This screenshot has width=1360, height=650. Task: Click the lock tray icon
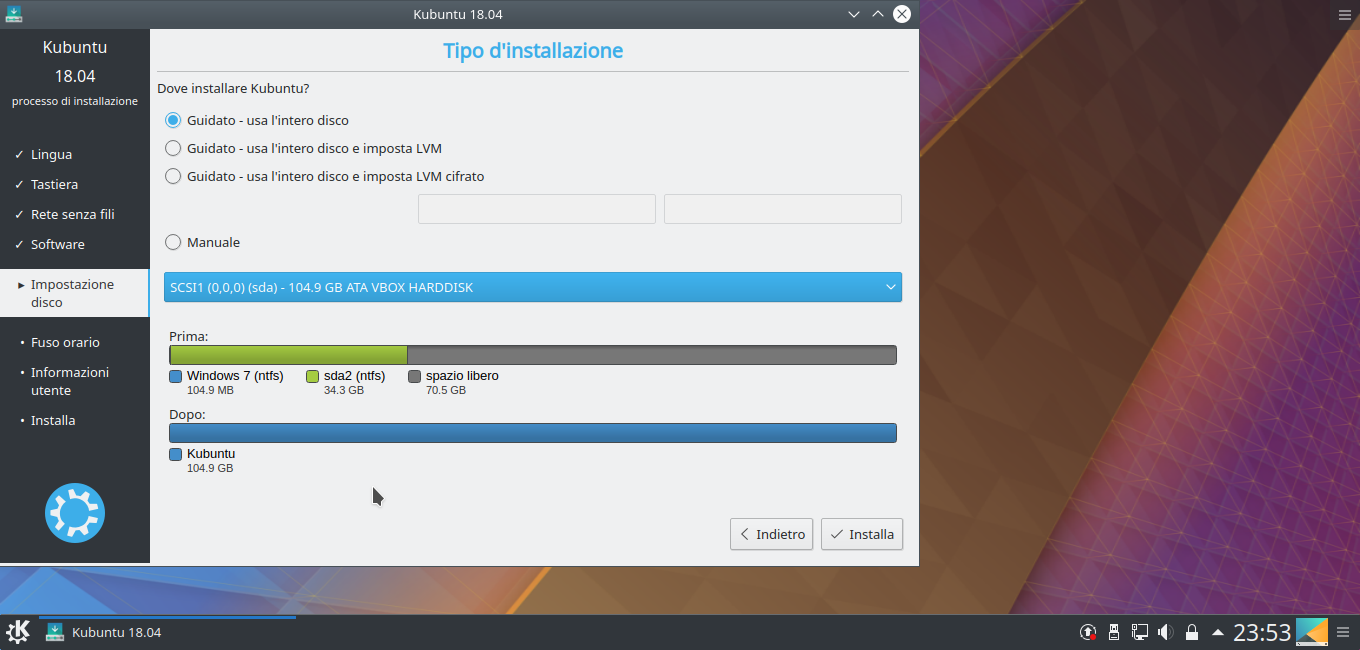click(x=1192, y=632)
